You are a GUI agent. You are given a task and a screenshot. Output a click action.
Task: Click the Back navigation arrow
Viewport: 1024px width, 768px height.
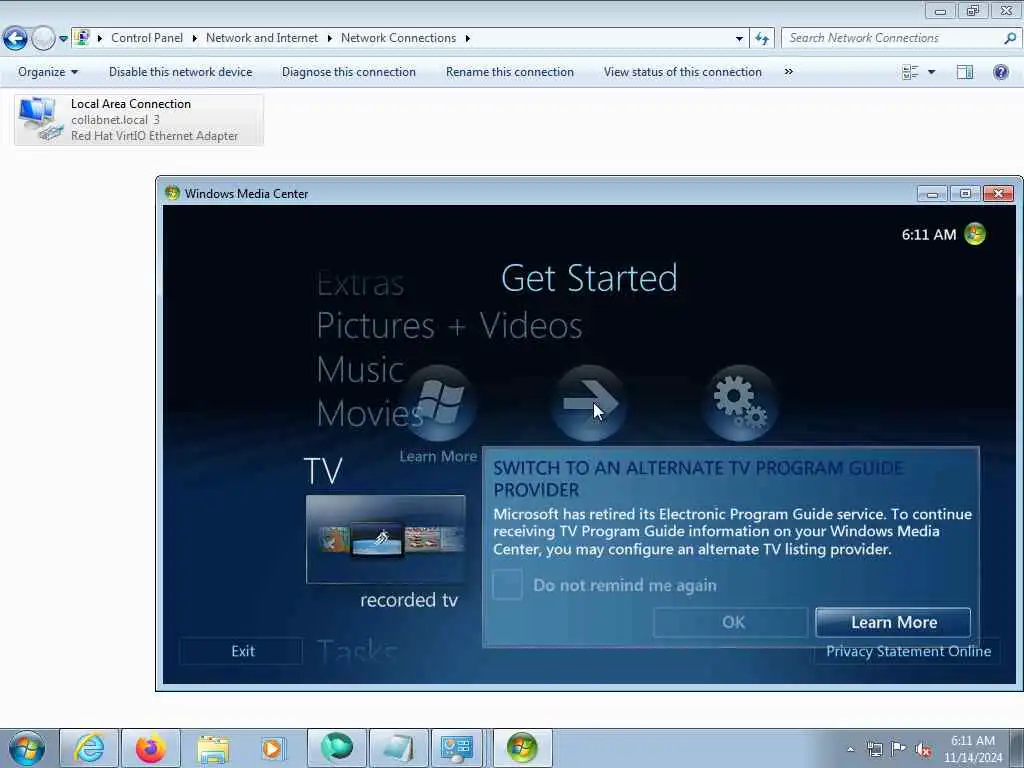click(x=16, y=39)
